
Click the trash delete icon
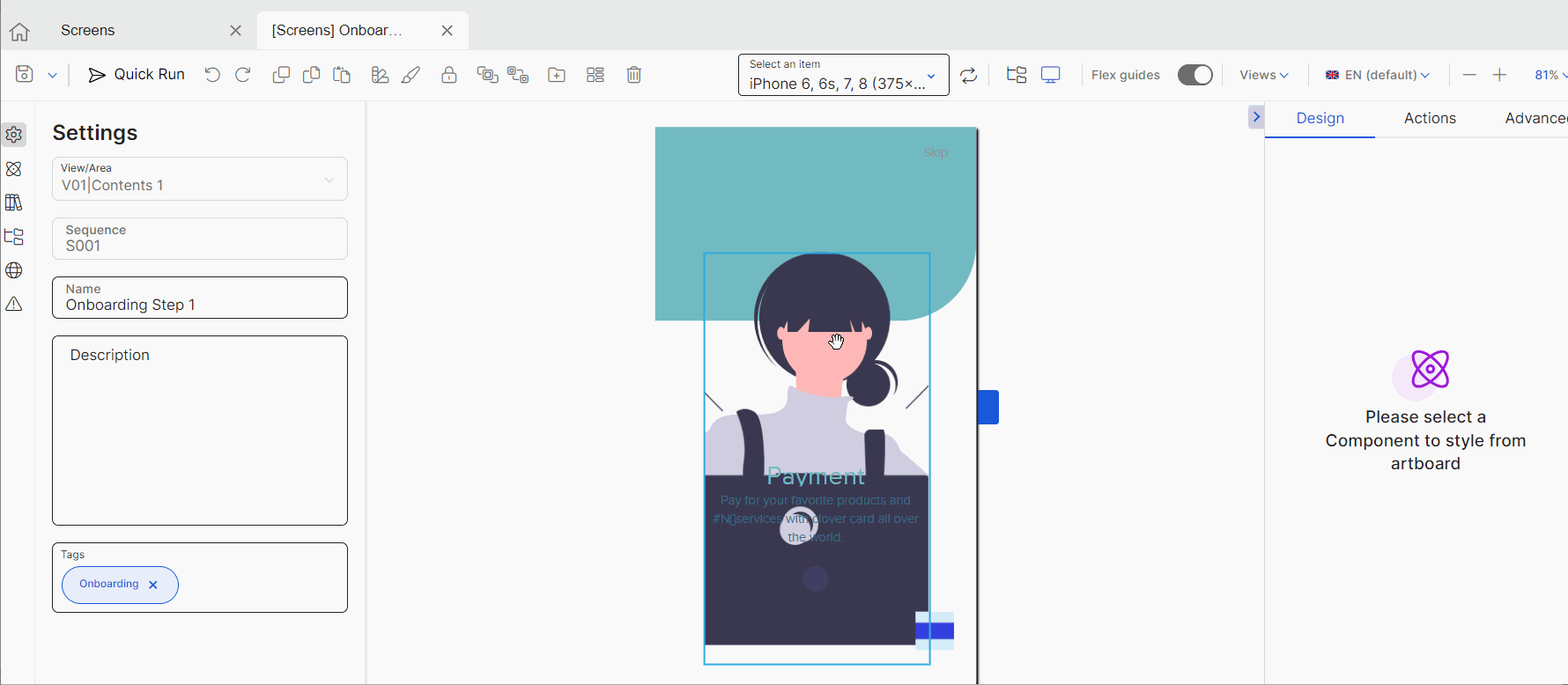(x=633, y=75)
